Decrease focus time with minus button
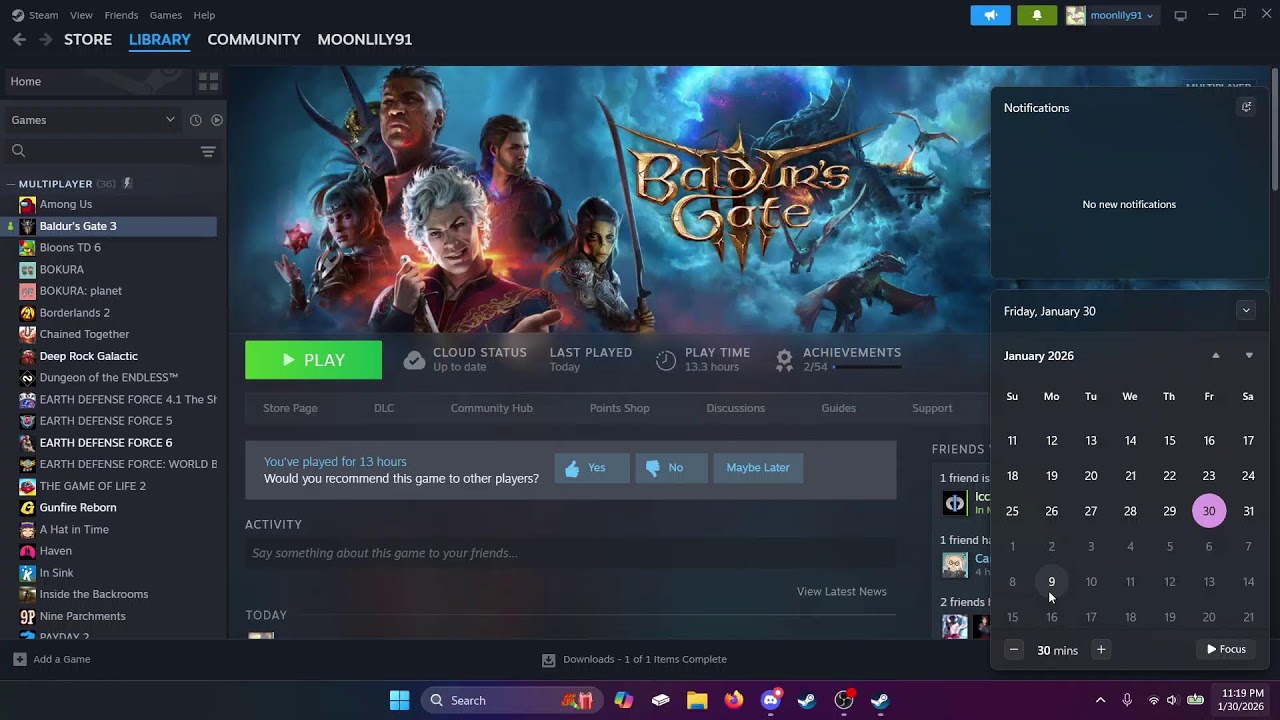This screenshot has height=720, width=1280. [x=1014, y=650]
